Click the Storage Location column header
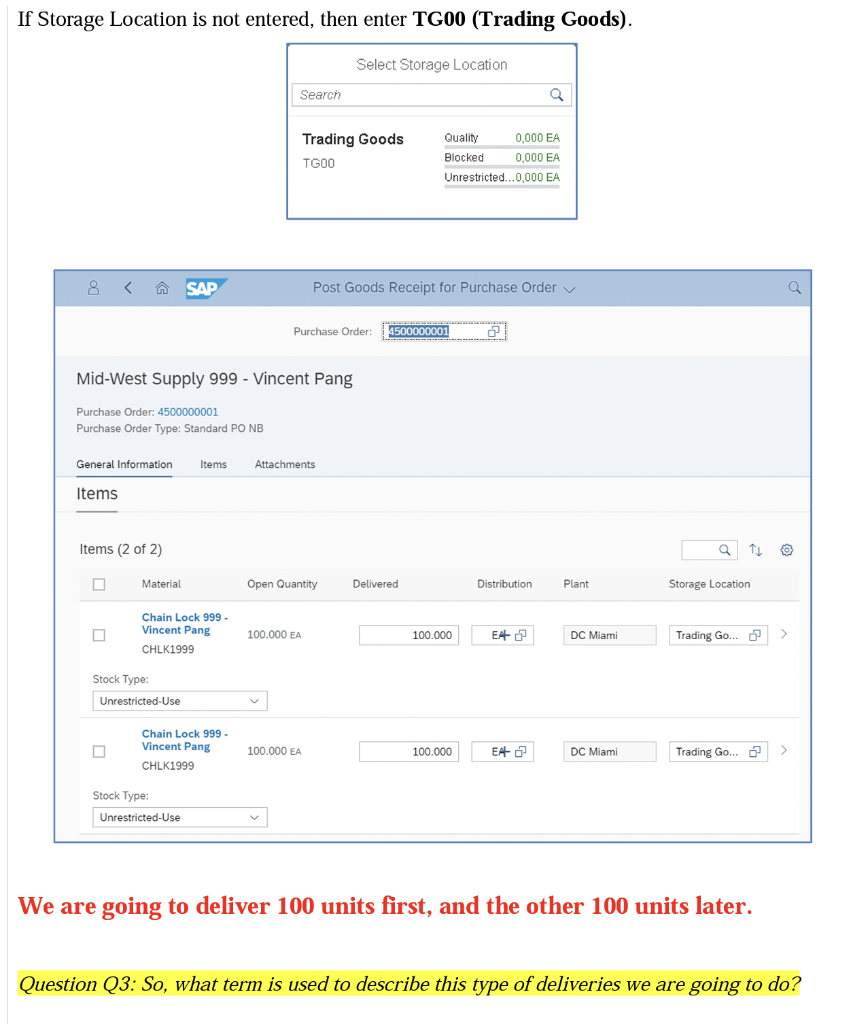The image size is (851, 1024). tap(709, 584)
